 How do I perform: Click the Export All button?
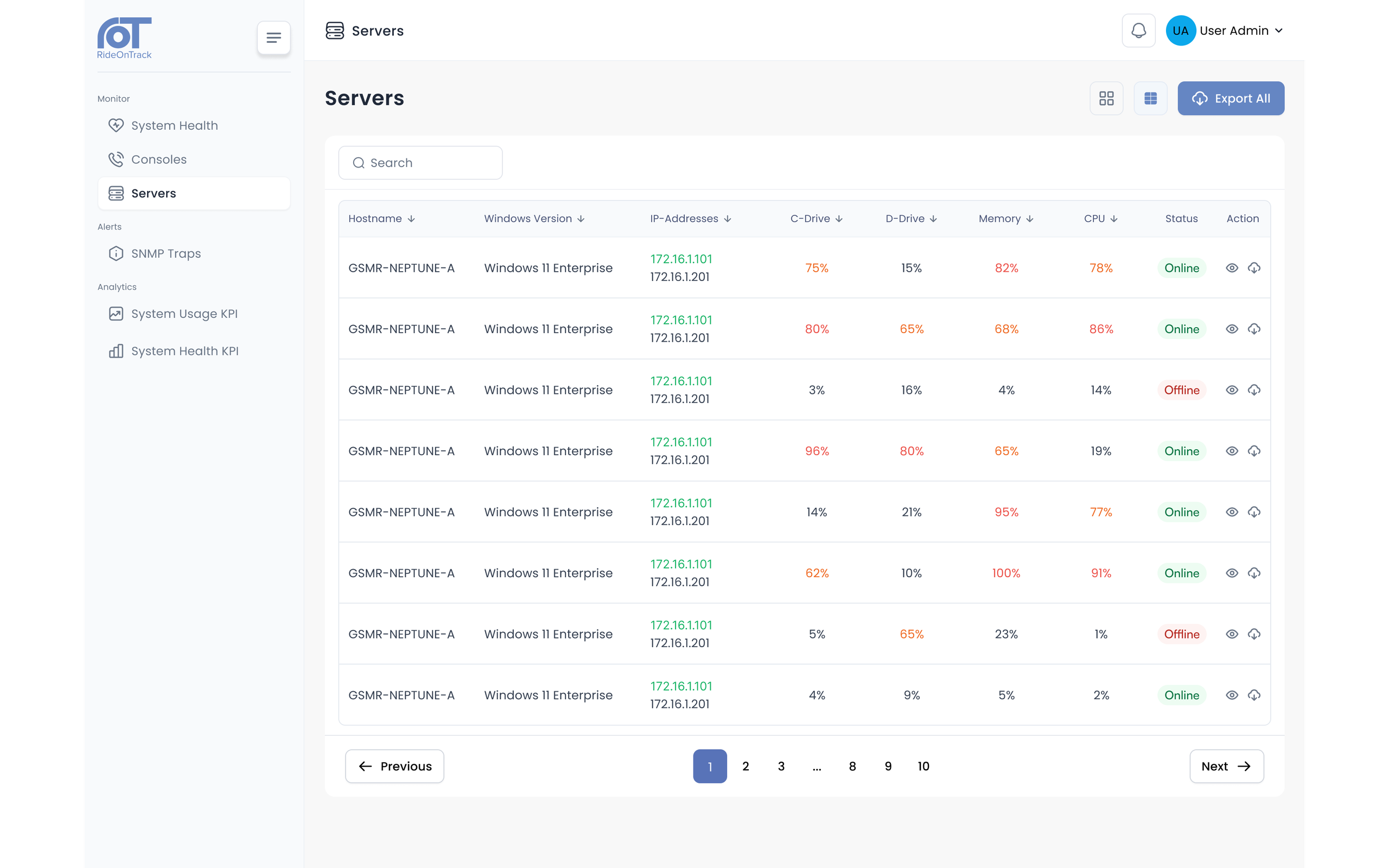tap(1231, 98)
